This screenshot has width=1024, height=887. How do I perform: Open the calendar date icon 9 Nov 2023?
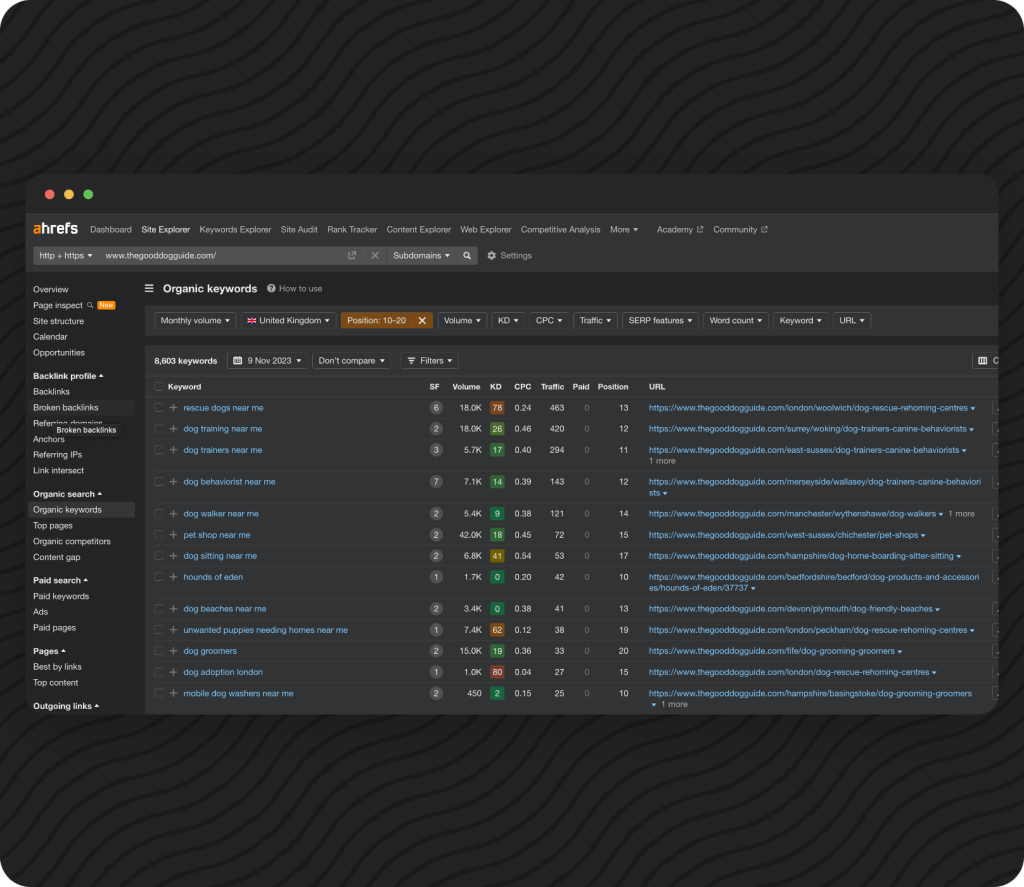pyautogui.click(x=238, y=361)
